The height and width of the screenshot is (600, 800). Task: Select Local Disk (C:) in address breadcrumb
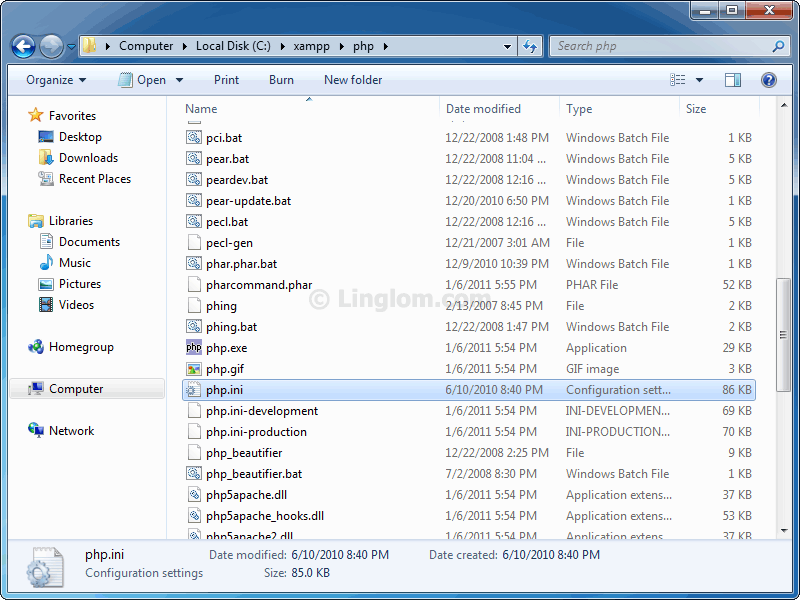[x=233, y=46]
